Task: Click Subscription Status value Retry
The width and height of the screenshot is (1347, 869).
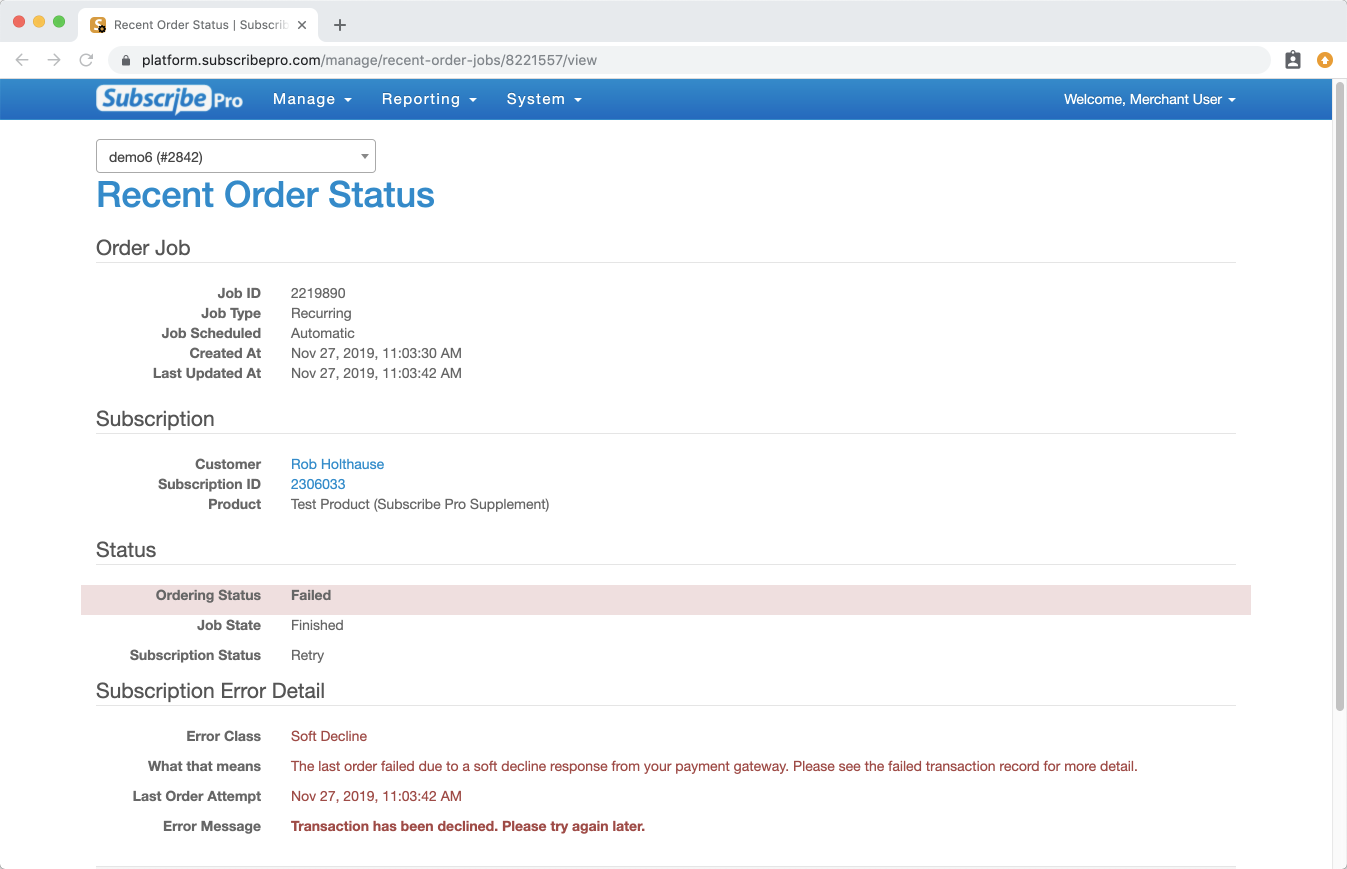Action: coord(307,655)
